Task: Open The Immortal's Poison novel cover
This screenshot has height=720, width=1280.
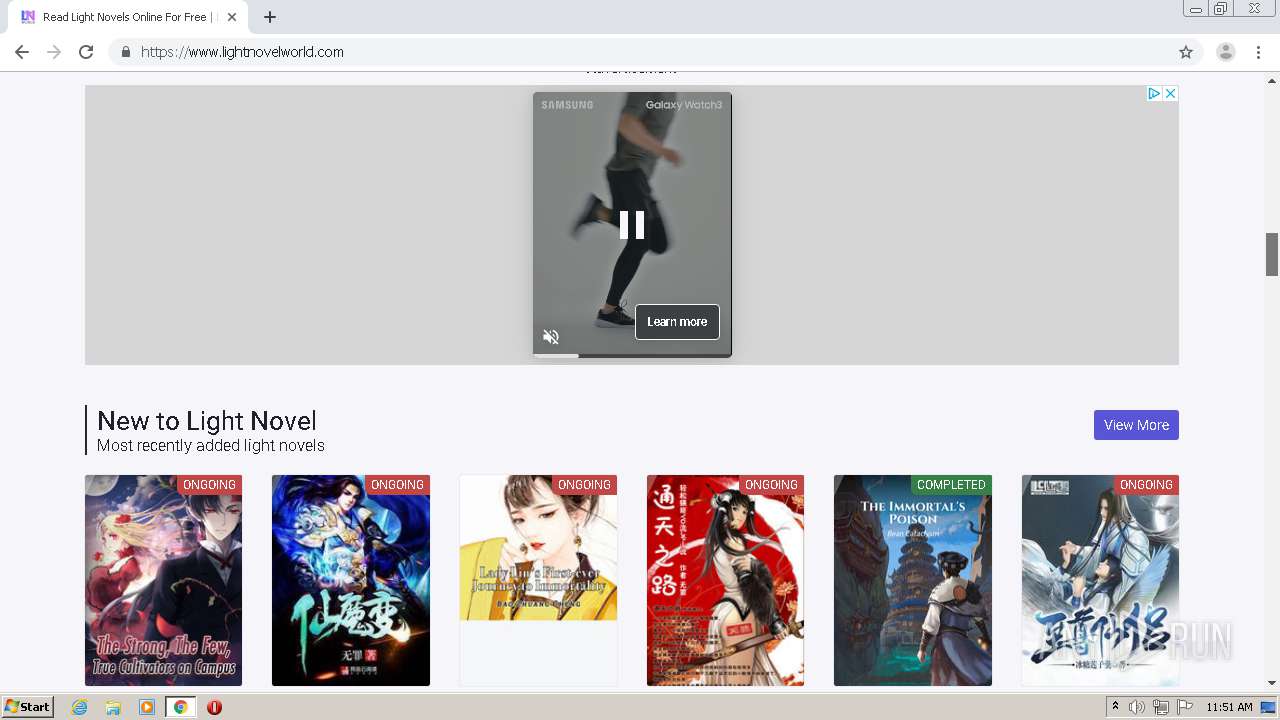Action: [x=913, y=580]
